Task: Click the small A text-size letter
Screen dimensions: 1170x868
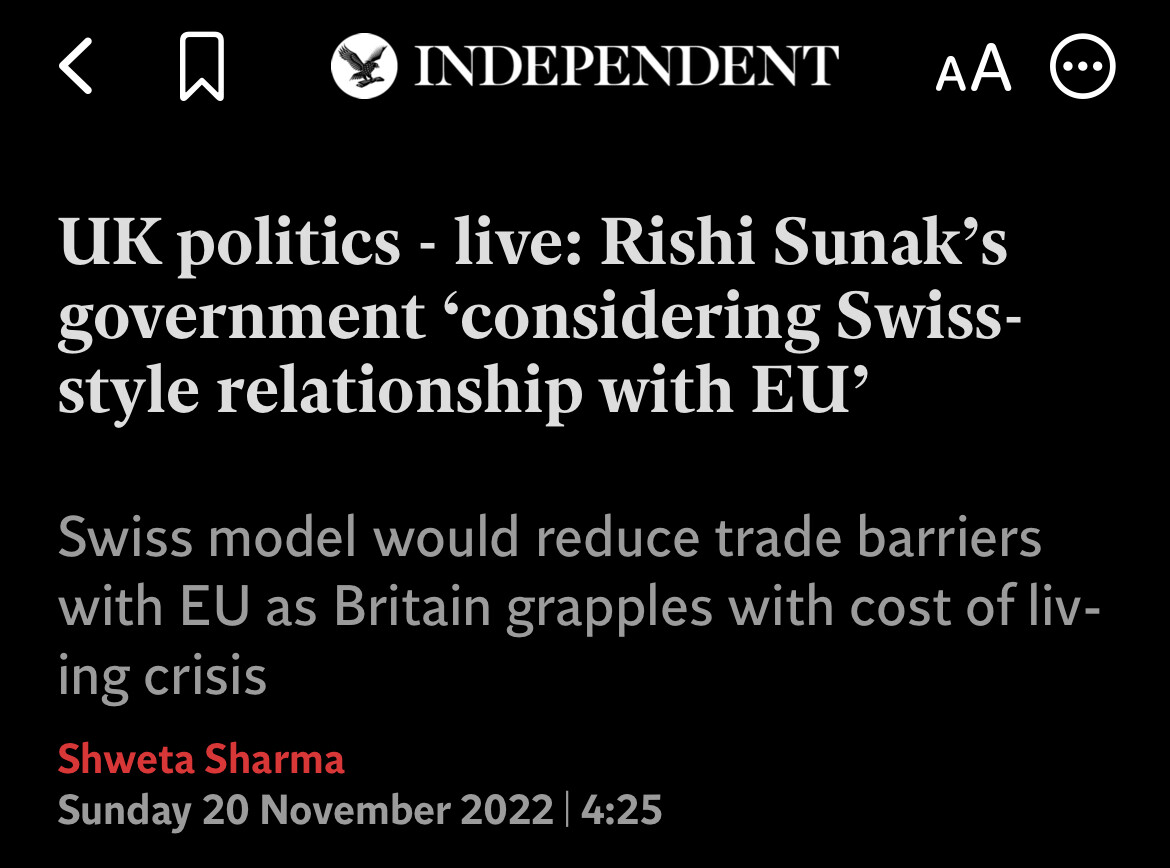Action: pyautogui.click(x=951, y=74)
